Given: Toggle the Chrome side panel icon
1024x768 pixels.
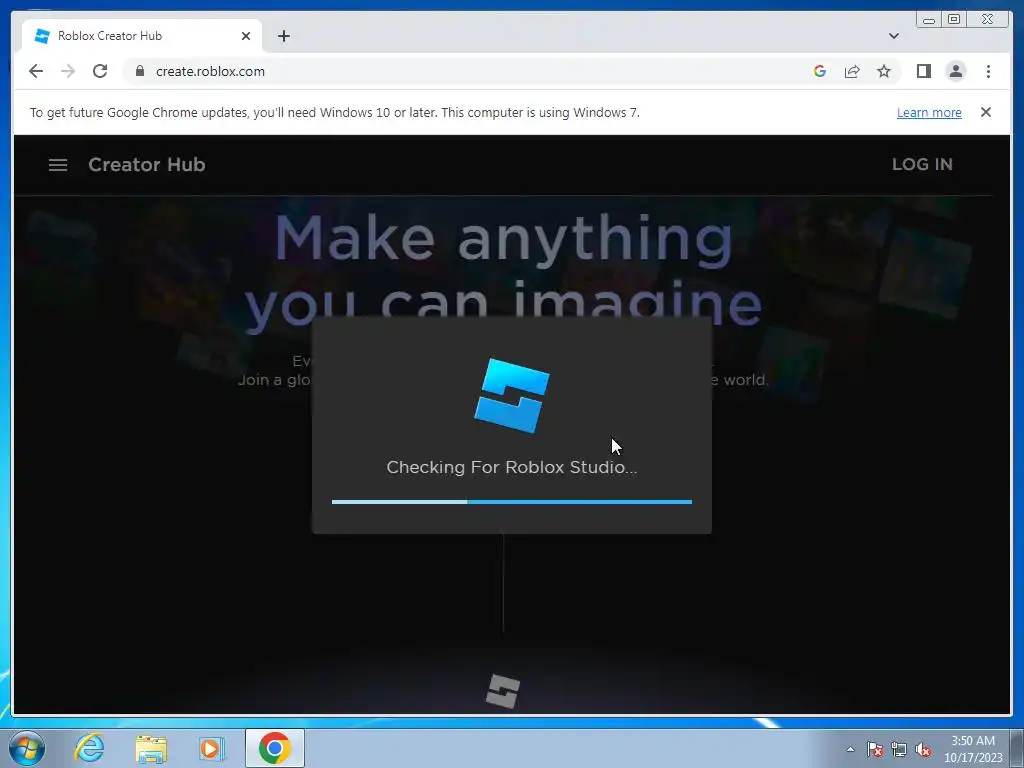Looking at the screenshot, I should (923, 71).
